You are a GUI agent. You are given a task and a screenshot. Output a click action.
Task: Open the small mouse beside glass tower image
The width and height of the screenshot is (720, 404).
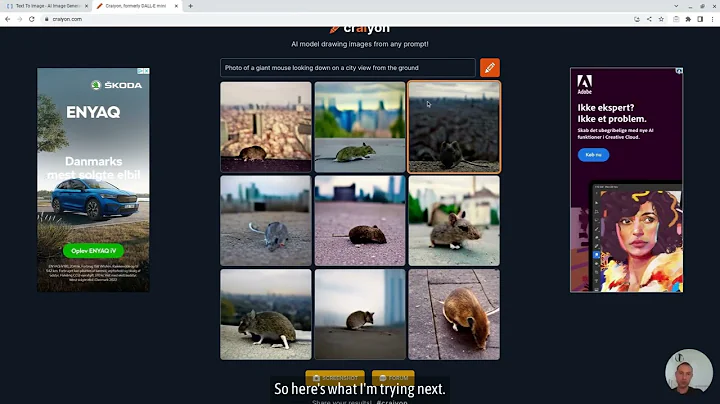360,314
